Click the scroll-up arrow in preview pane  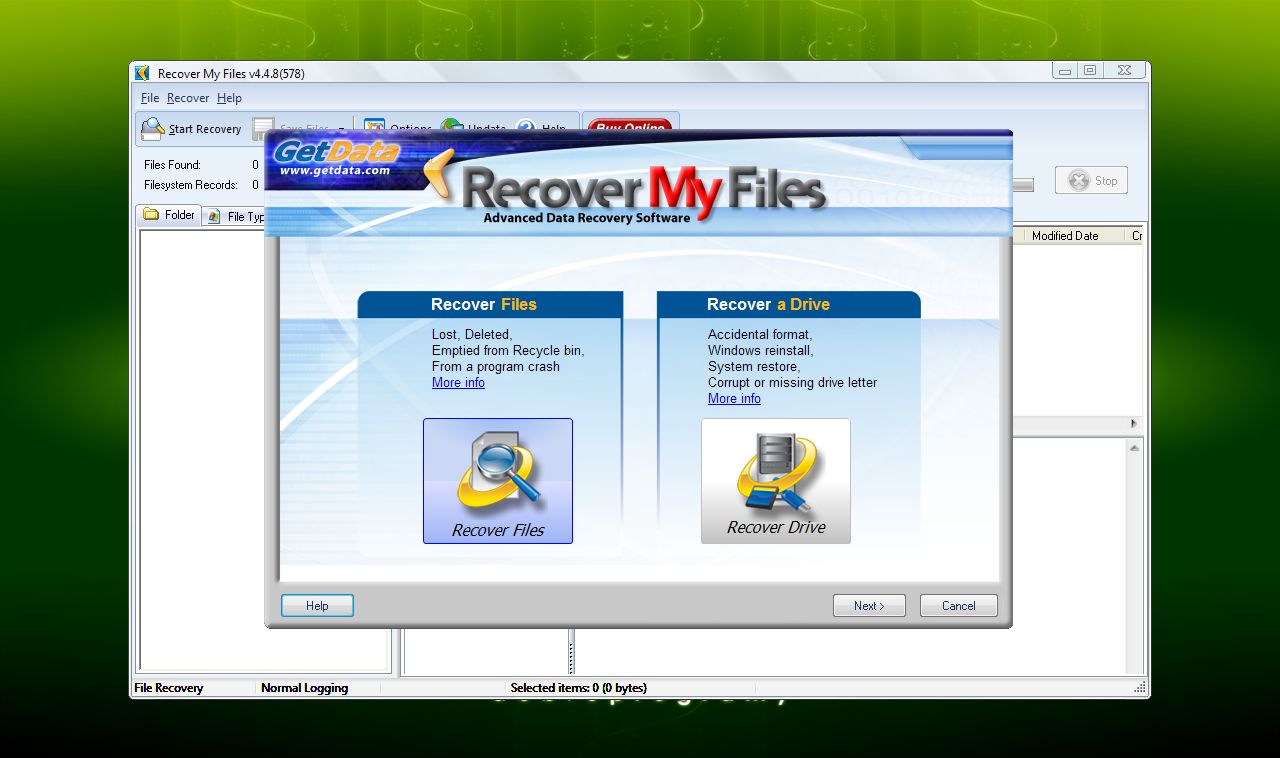(1134, 448)
